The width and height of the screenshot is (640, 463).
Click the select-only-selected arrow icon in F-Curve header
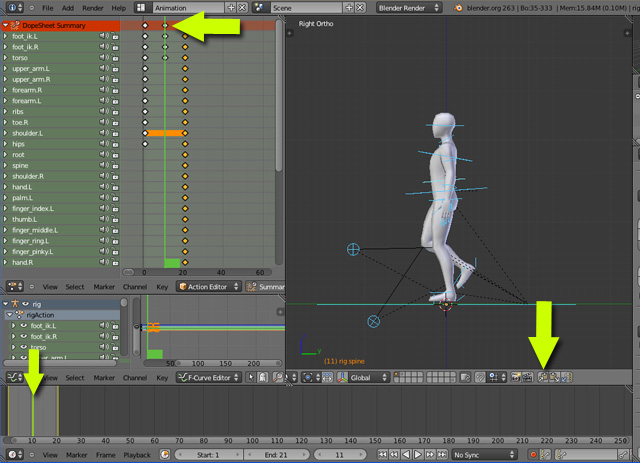251,377
